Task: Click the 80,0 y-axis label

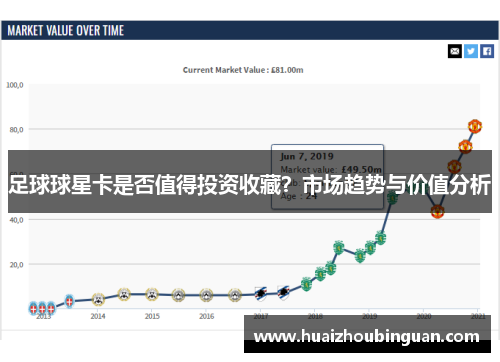Action: coord(16,129)
